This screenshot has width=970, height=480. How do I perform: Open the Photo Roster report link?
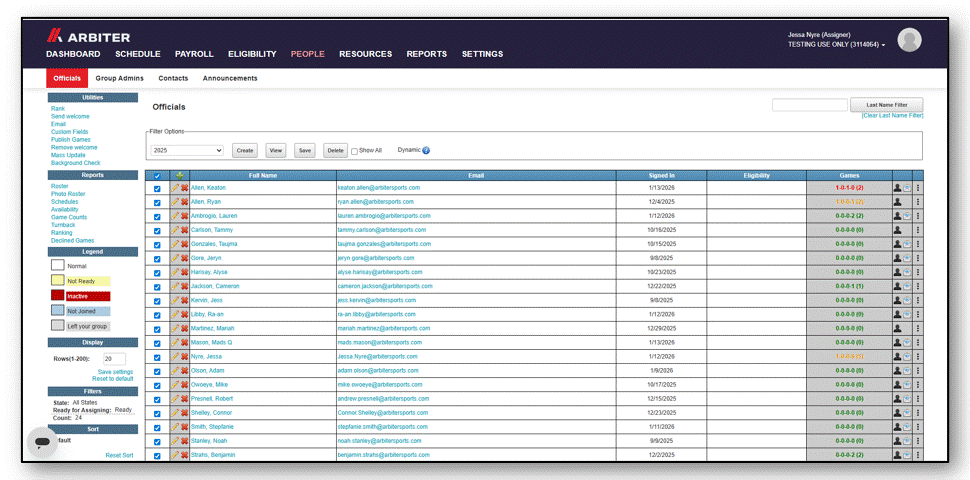(69, 194)
